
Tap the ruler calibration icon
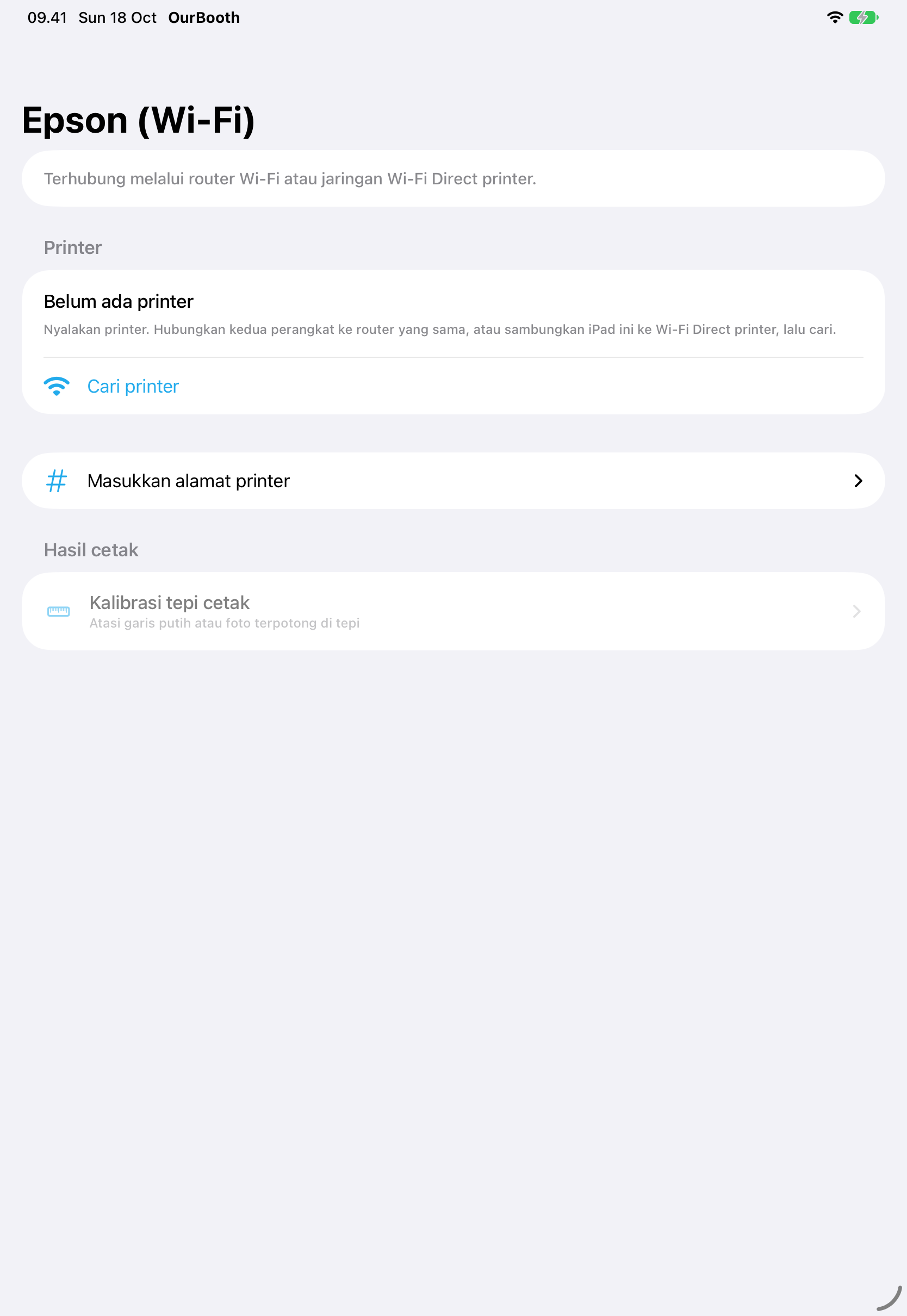pos(58,611)
